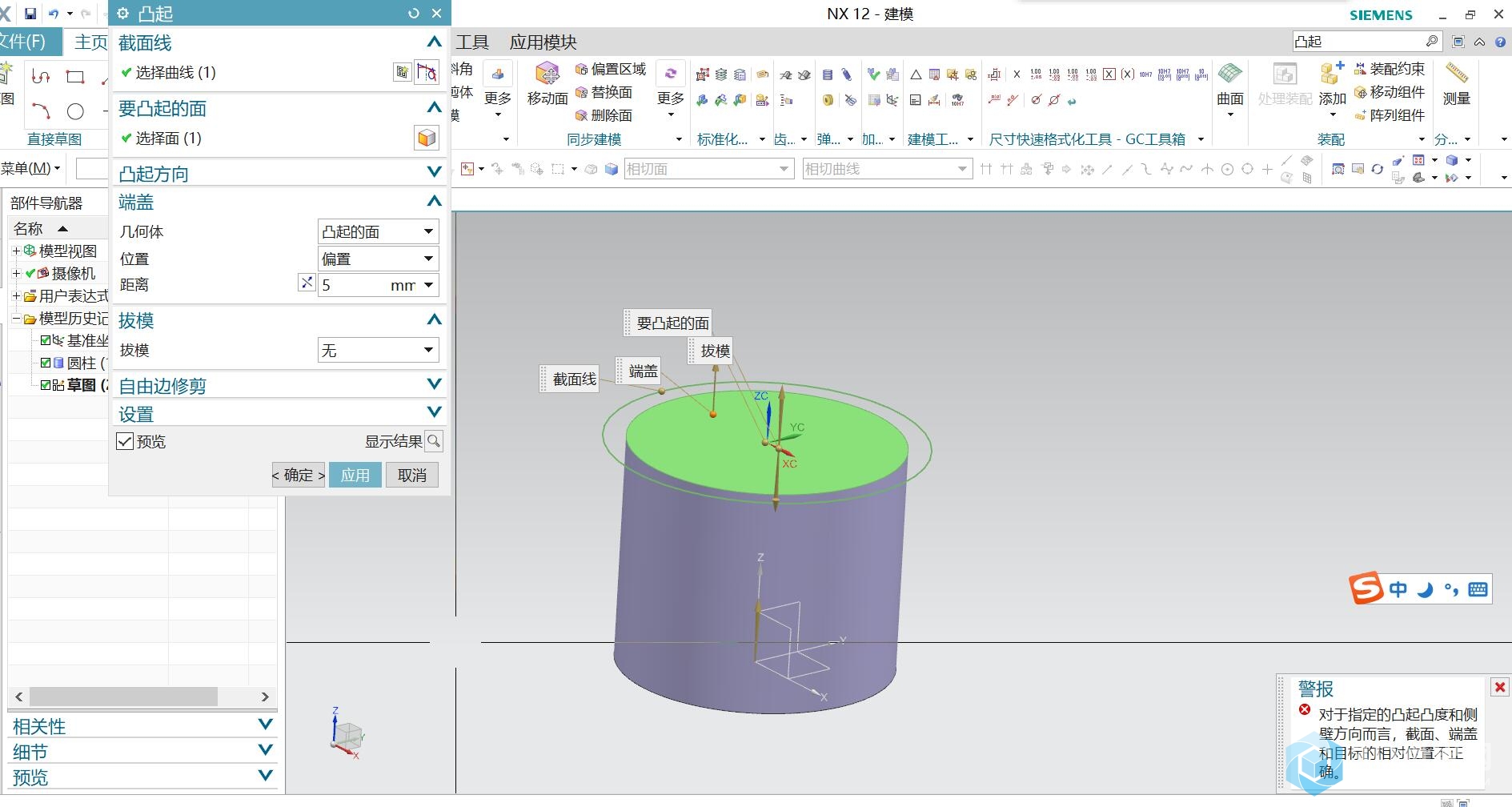
Task: Click the 取消 button
Action: point(411,475)
